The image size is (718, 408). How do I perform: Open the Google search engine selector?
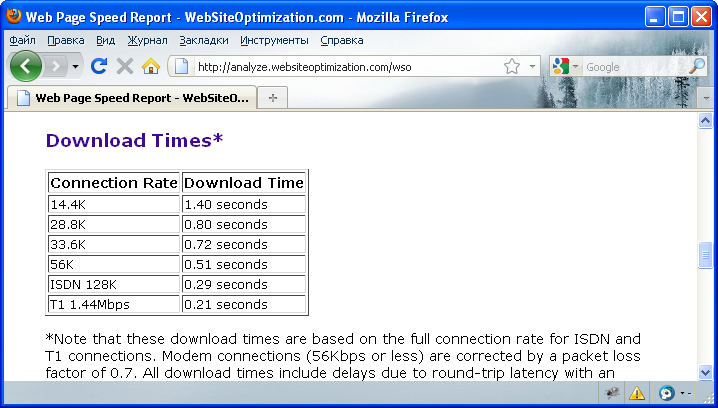click(566, 67)
